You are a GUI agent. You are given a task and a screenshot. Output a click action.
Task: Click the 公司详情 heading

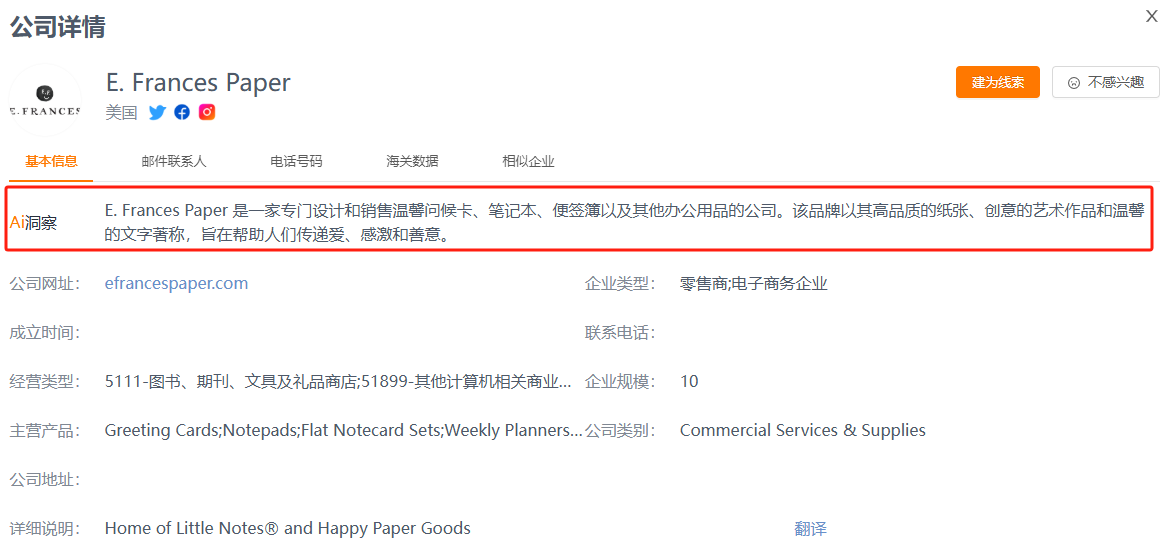pyautogui.click(x=57, y=27)
